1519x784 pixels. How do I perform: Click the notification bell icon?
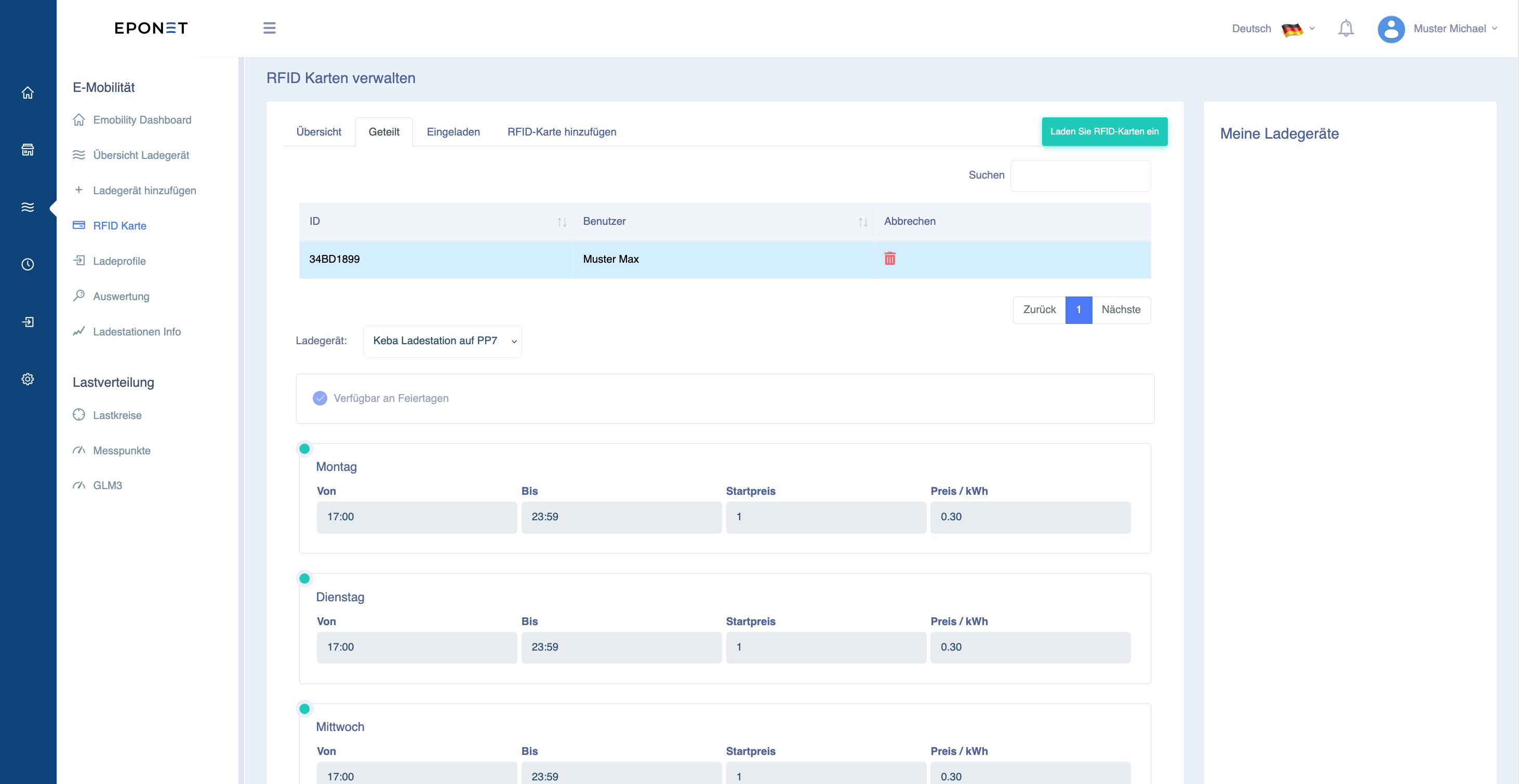[1345, 28]
